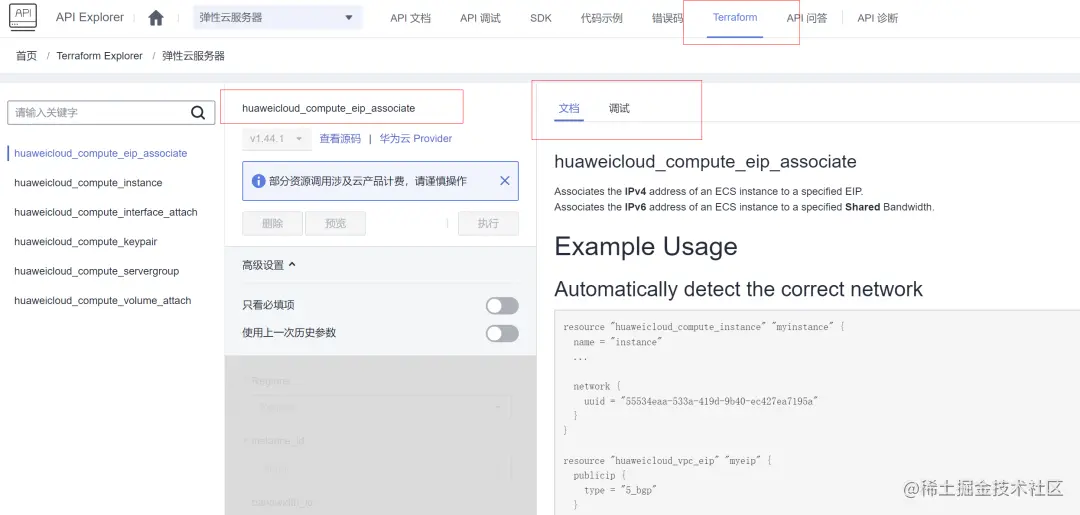The height and width of the screenshot is (515, 1080).
Task: Select the Terraform tab
Action: pyautogui.click(x=735, y=18)
